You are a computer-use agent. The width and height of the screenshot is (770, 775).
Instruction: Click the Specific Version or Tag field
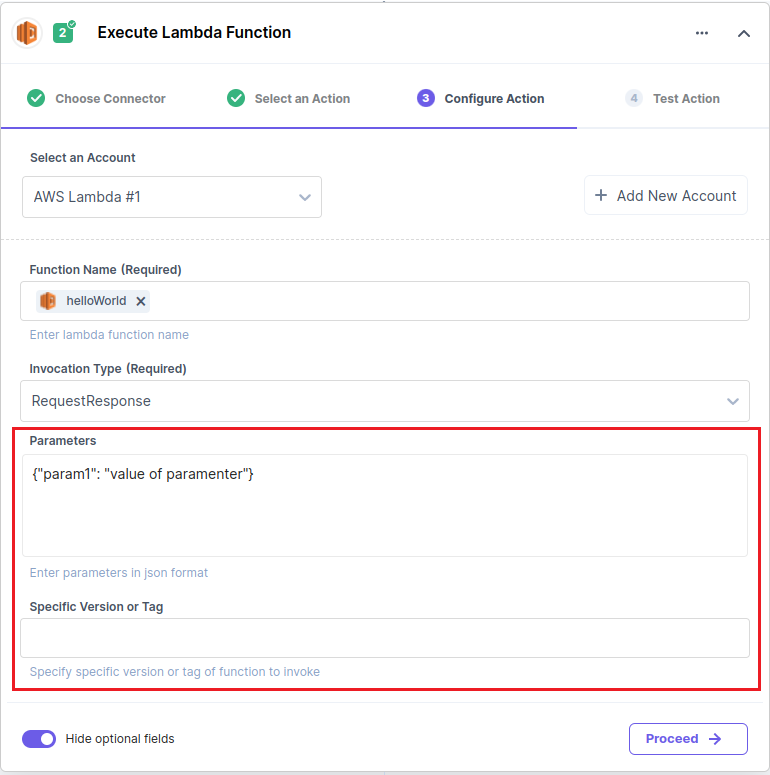pyautogui.click(x=385, y=638)
